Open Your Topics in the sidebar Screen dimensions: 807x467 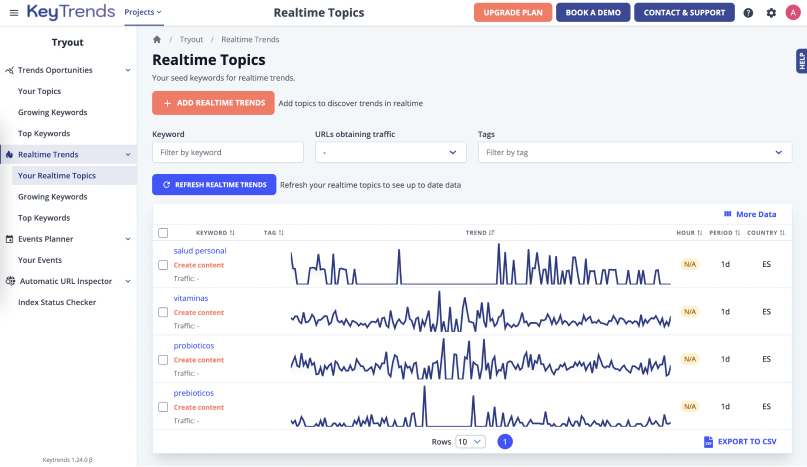pyautogui.click(x=40, y=91)
